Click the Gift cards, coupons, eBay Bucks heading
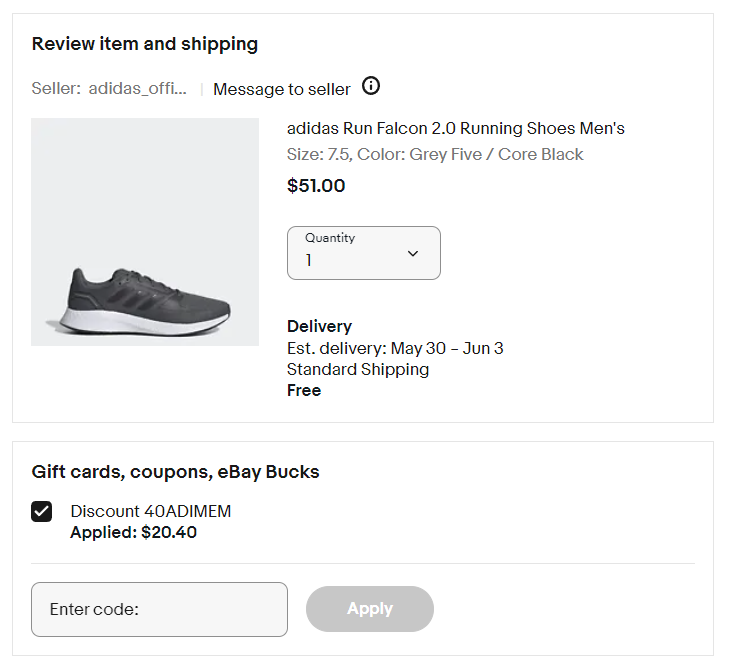This screenshot has height=672, width=729. coord(175,472)
